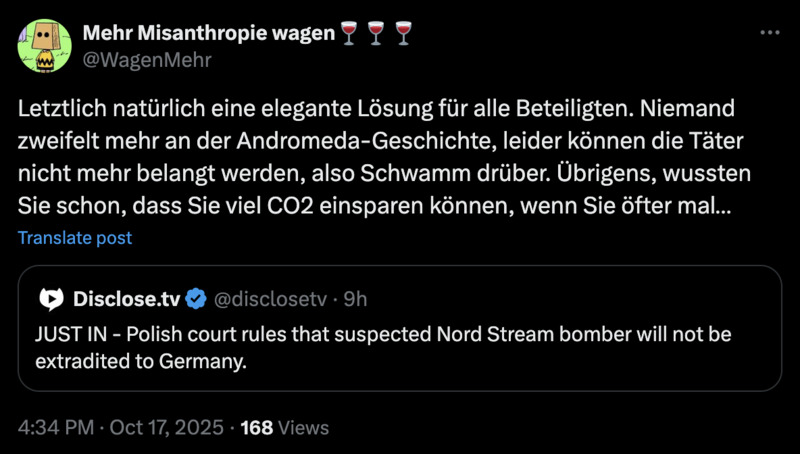The height and width of the screenshot is (454, 800).
Task: Open the Disclose.tv account name
Action: pos(128,298)
